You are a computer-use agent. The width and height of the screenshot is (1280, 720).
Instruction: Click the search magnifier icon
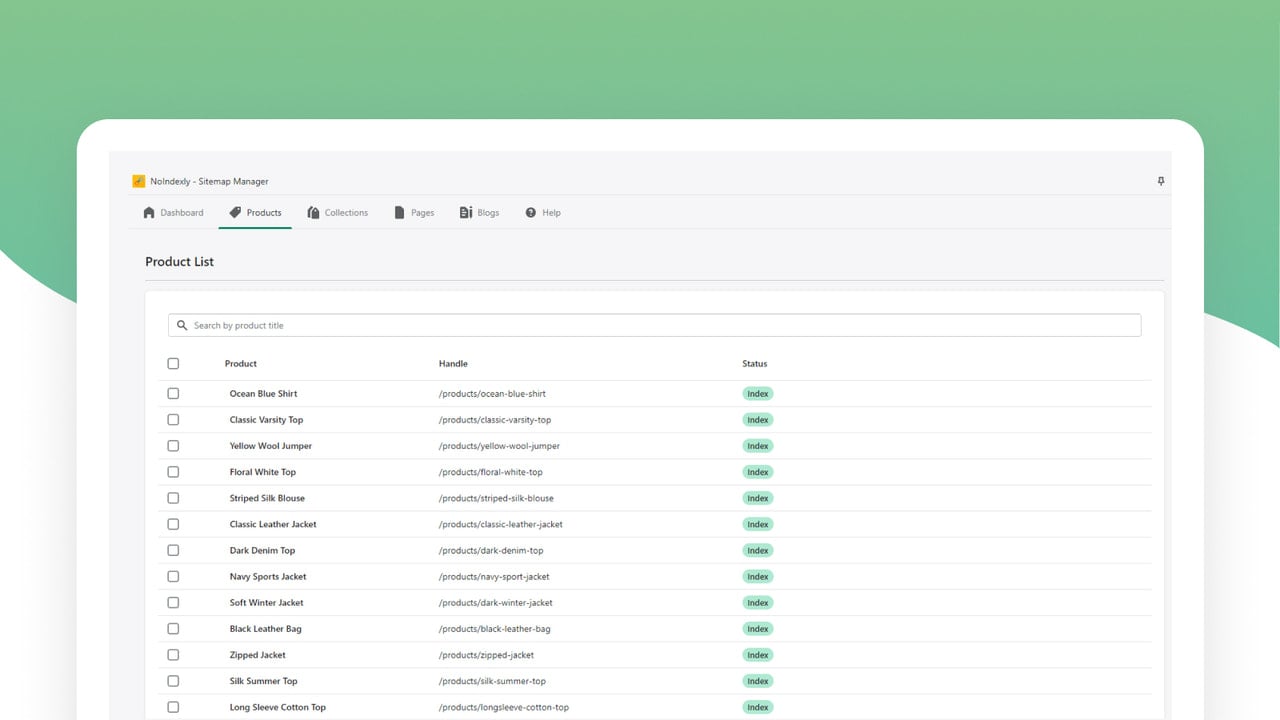182,325
